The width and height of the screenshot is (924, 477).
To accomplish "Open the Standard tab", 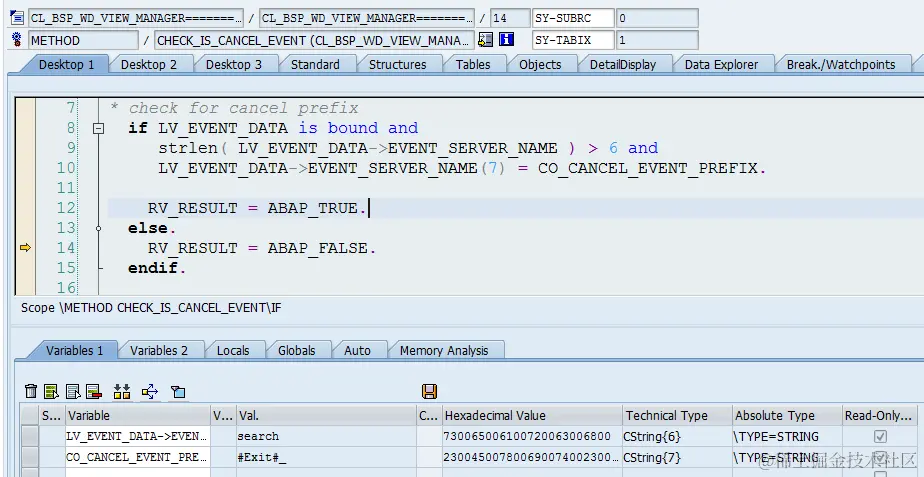I will (315, 64).
